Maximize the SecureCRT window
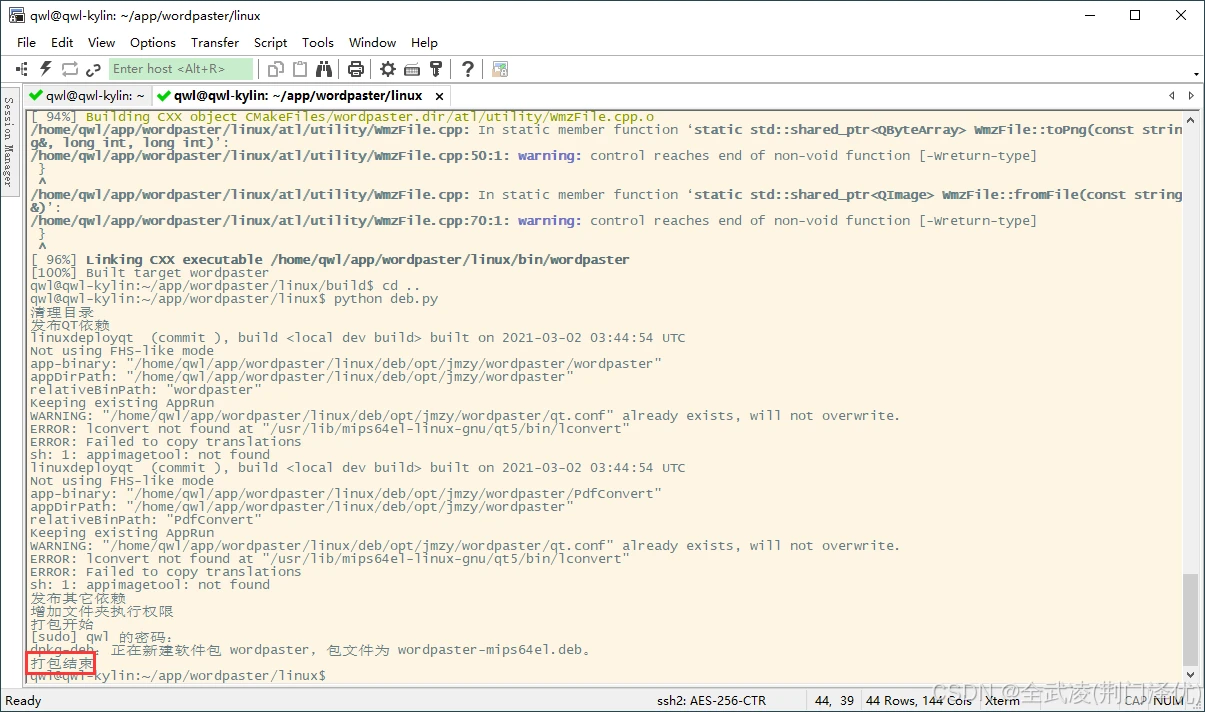The image size is (1205, 712). click(1135, 15)
